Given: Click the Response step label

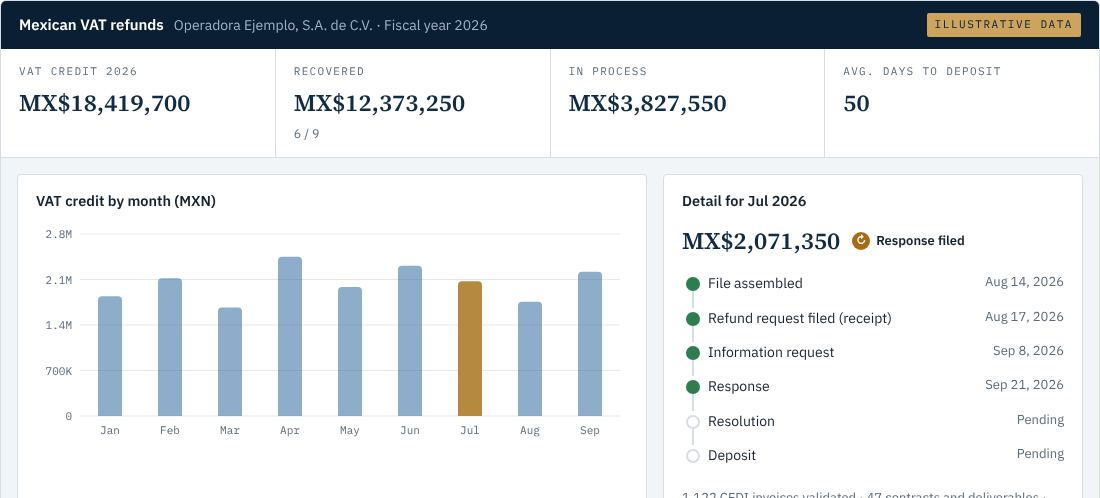Looking at the screenshot, I should click(x=738, y=386).
